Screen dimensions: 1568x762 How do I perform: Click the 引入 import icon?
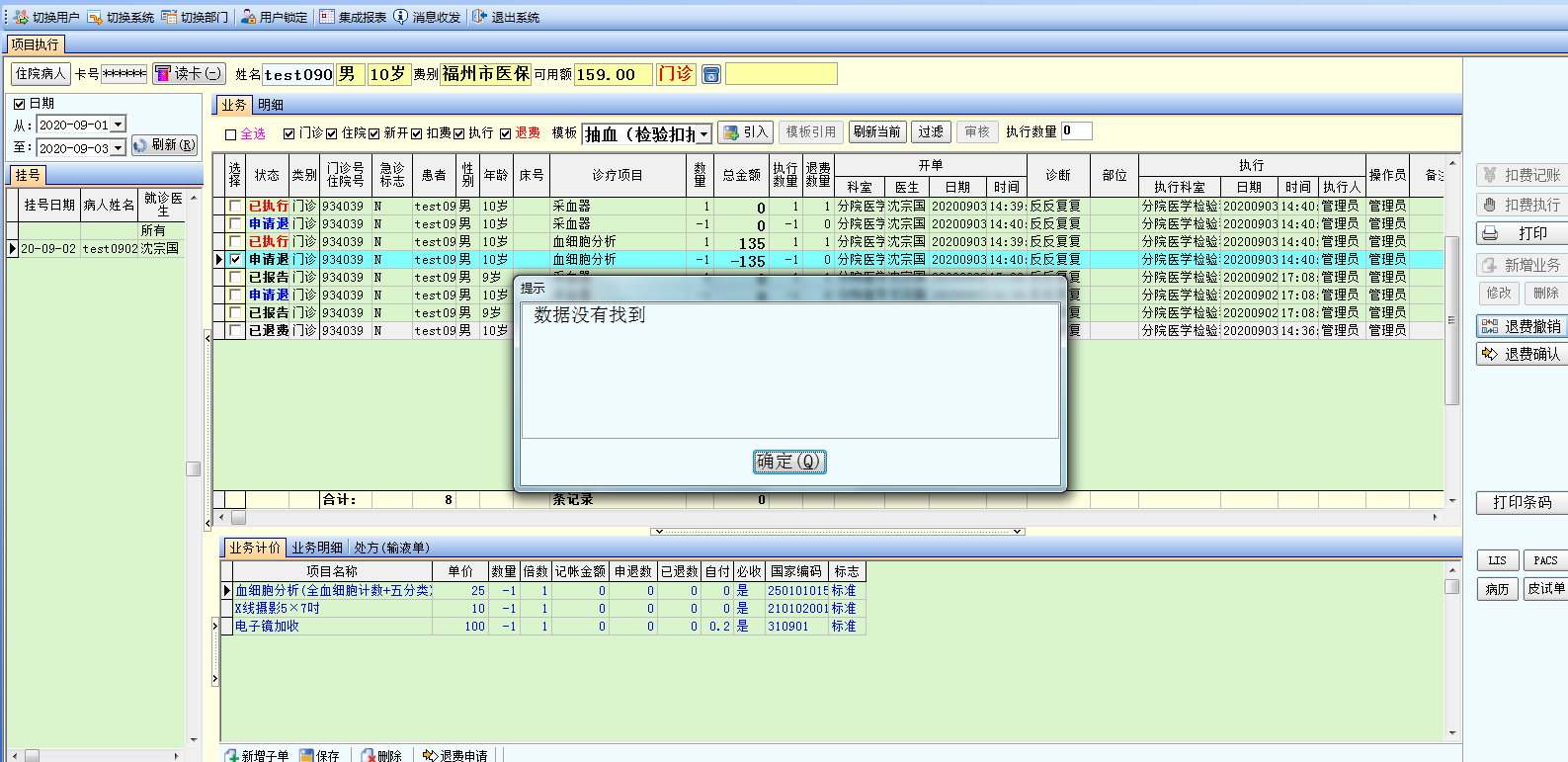click(x=731, y=132)
